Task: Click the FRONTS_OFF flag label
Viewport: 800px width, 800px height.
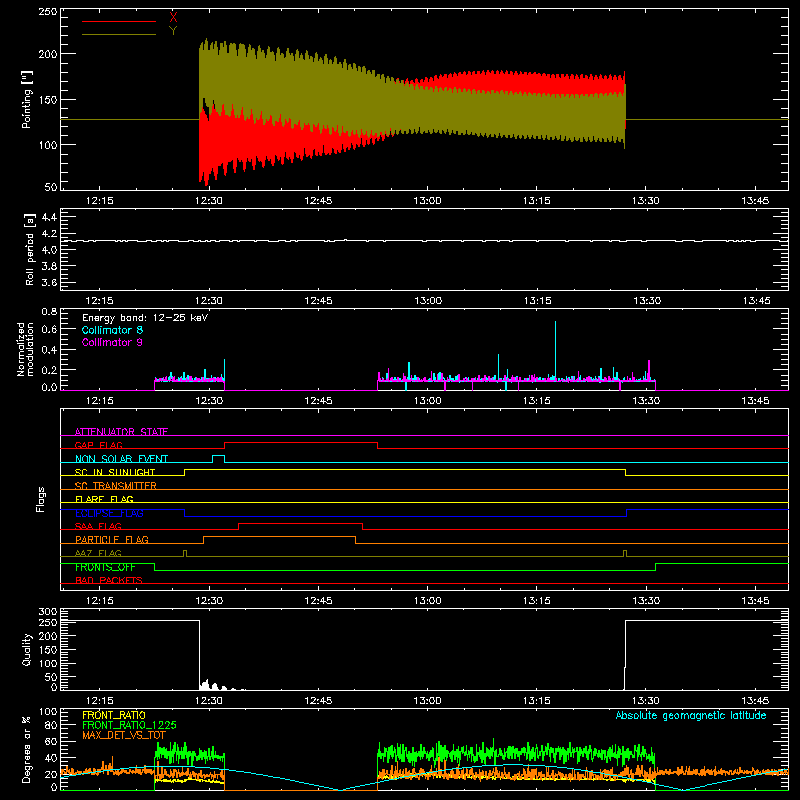Action: 105,567
